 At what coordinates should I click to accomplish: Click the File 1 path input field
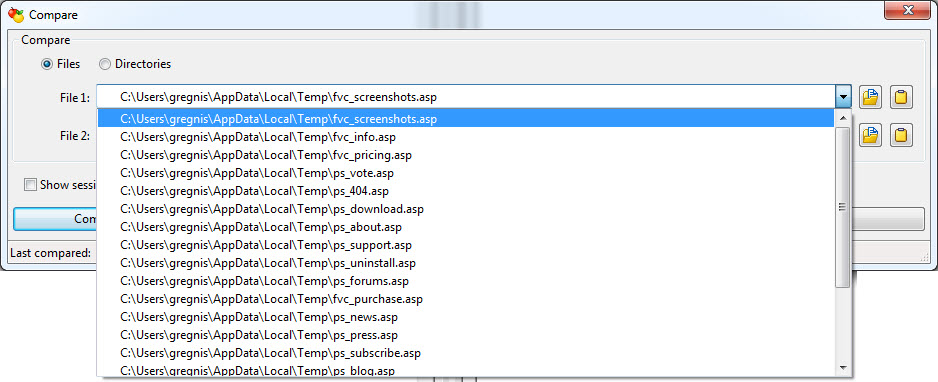[466, 97]
